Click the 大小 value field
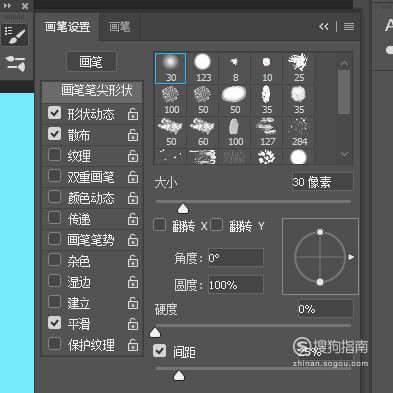 (x=322, y=182)
